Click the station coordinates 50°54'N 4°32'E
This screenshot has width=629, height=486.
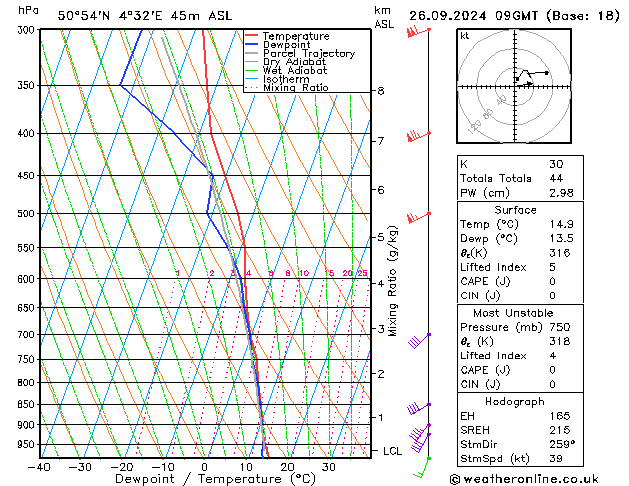tap(110, 16)
